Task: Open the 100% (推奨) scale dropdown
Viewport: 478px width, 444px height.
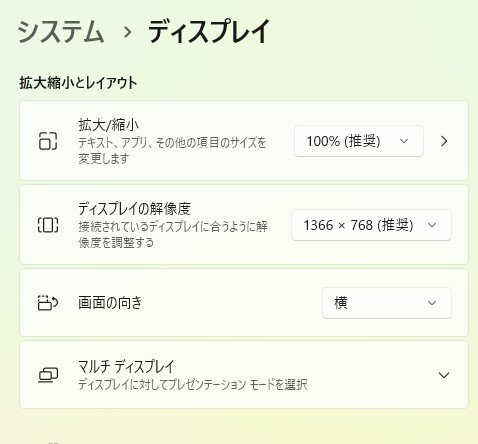Action: [x=359, y=141]
